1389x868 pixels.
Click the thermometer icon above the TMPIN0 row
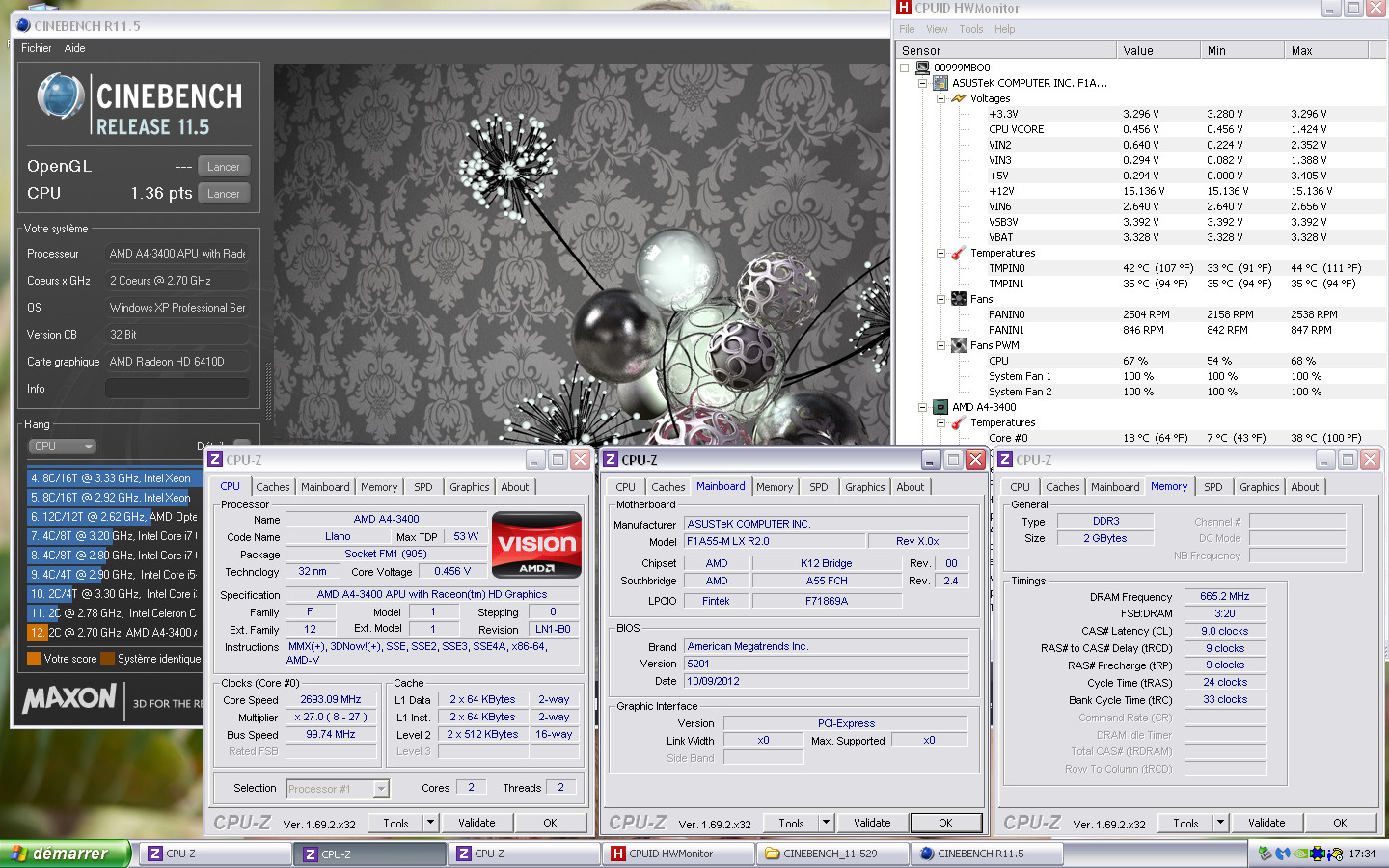click(959, 253)
